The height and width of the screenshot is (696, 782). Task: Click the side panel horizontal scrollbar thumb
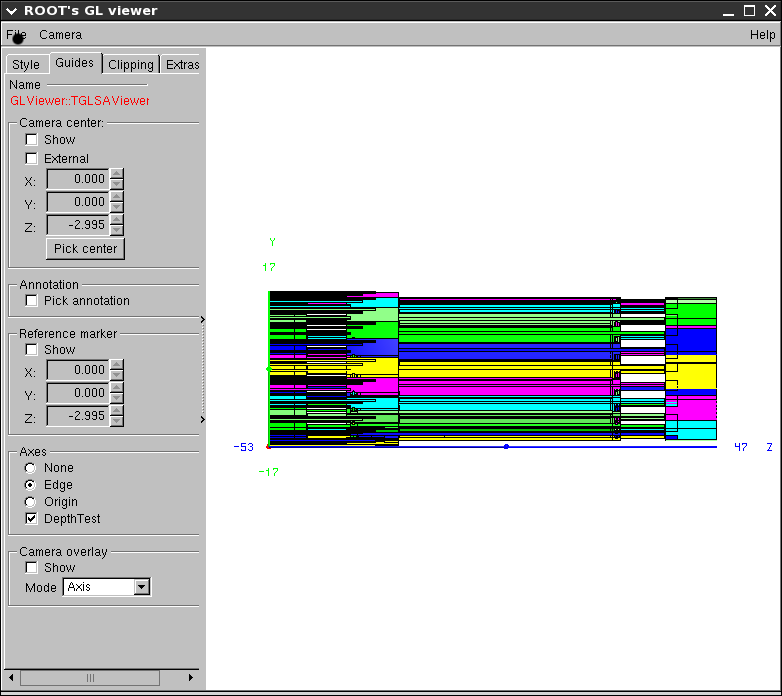[90, 678]
